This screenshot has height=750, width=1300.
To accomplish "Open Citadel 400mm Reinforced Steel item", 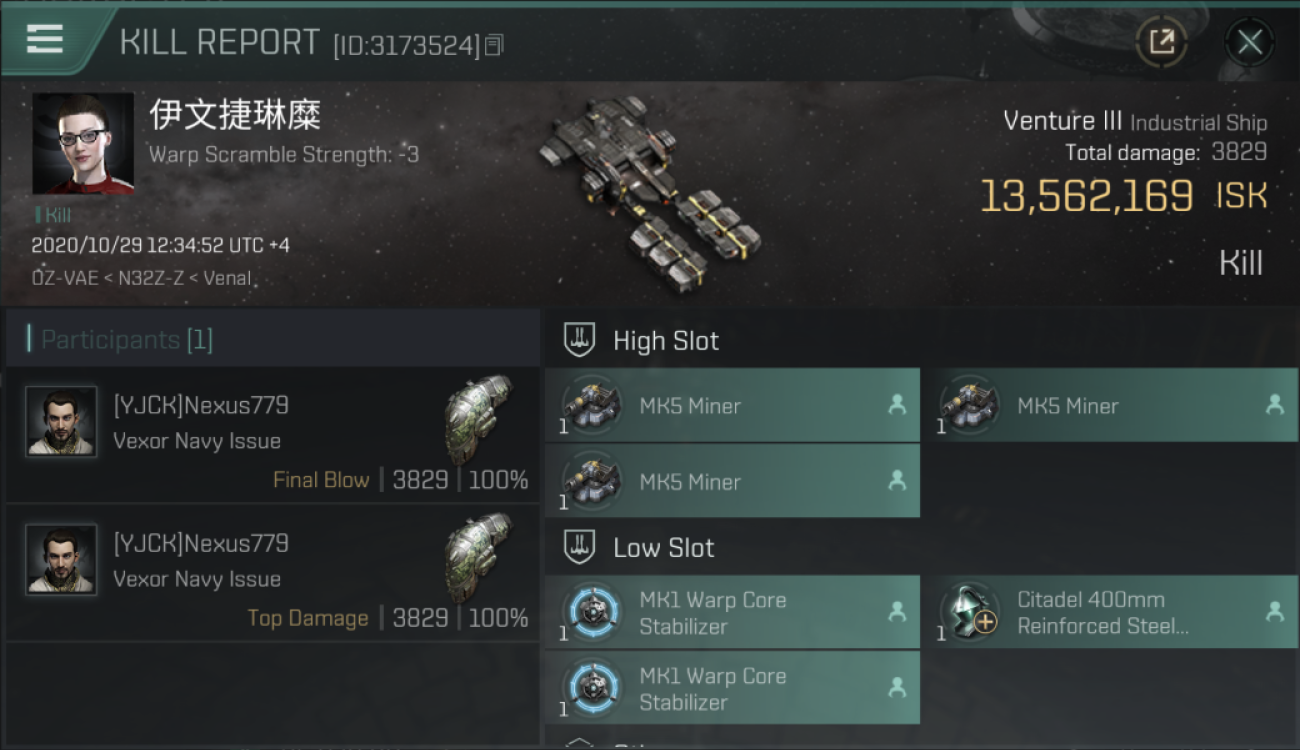I will click(x=1111, y=612).
